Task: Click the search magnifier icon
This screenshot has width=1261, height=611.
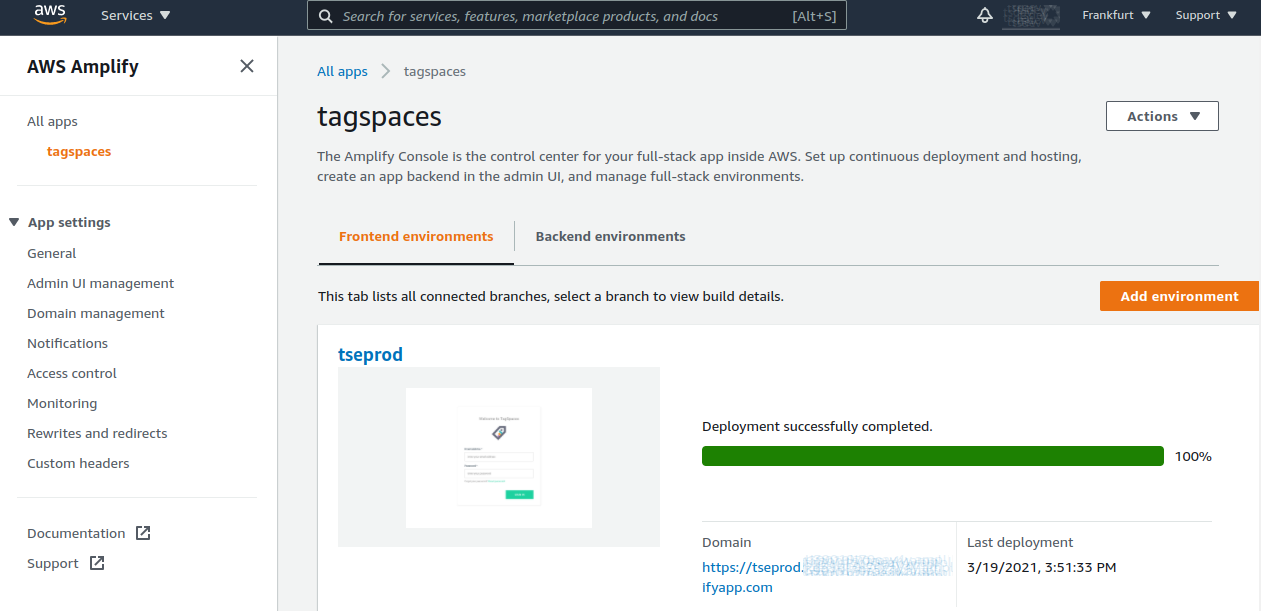Action: [x=325, y=16]
